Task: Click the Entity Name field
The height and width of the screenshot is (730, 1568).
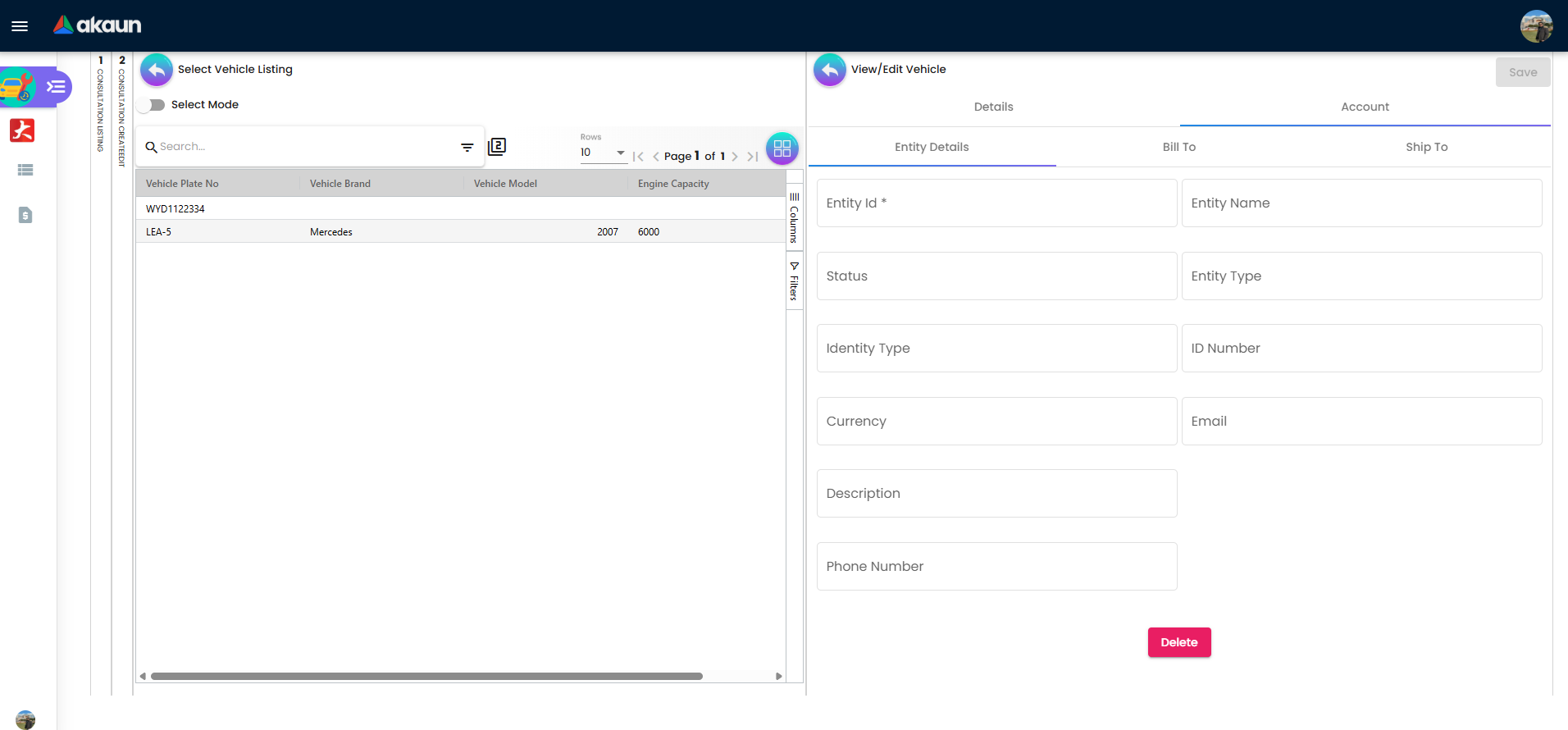Action: tap(1361, 203)
